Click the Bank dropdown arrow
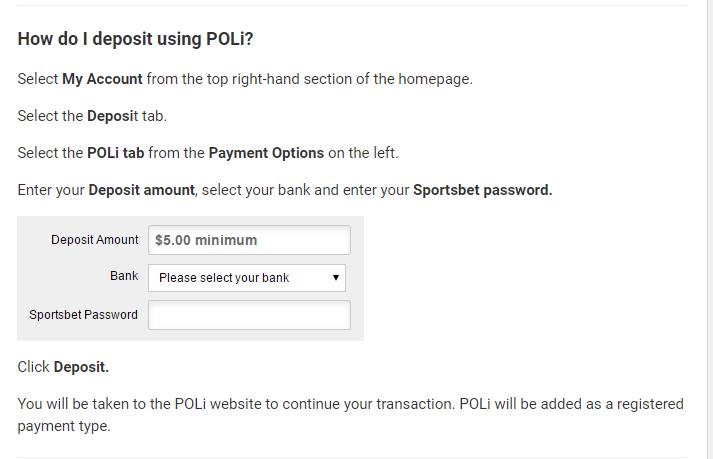This screenshot has height=459, width=713. (336, 277)
